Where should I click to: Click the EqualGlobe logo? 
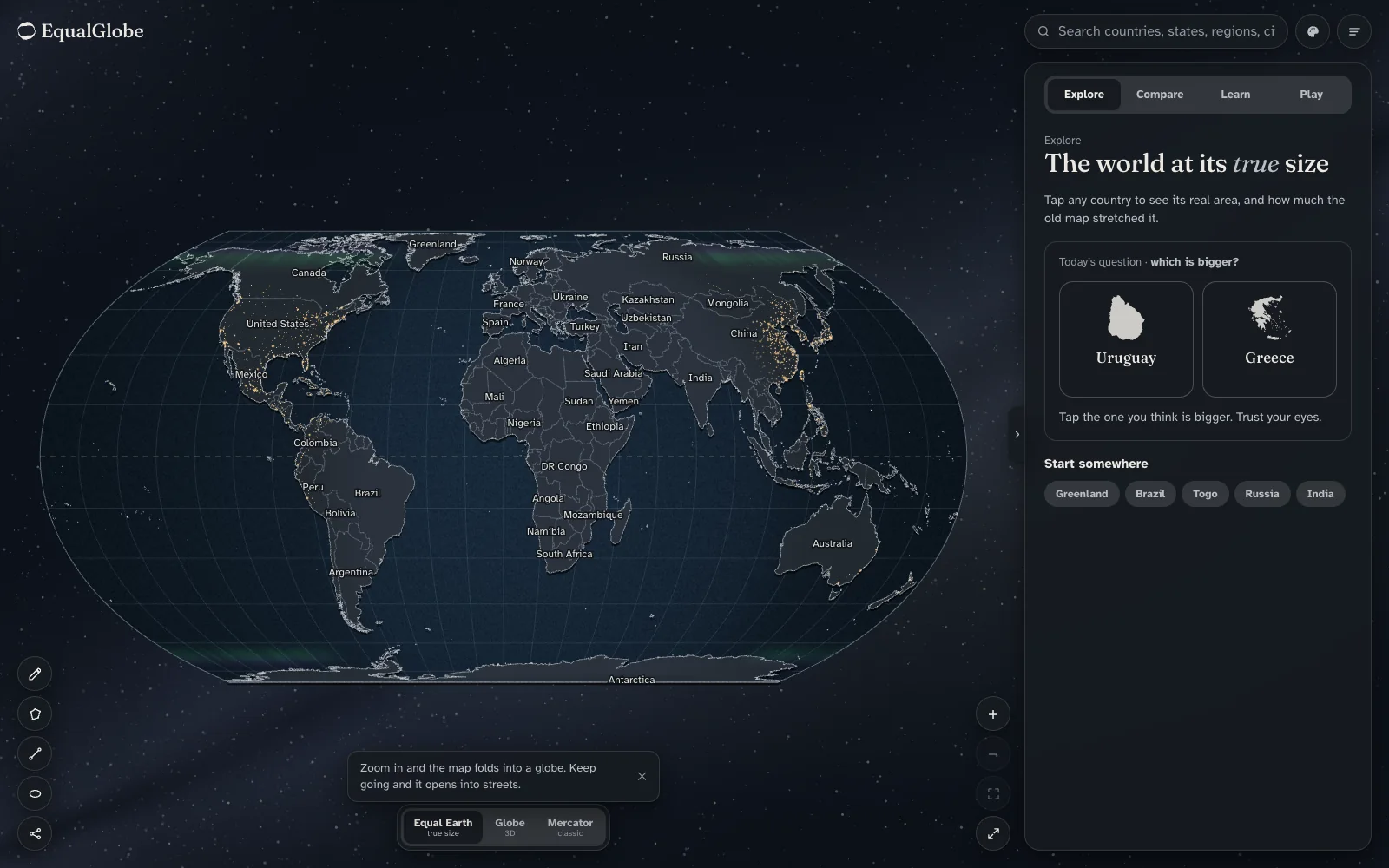(x=81, y=31)
